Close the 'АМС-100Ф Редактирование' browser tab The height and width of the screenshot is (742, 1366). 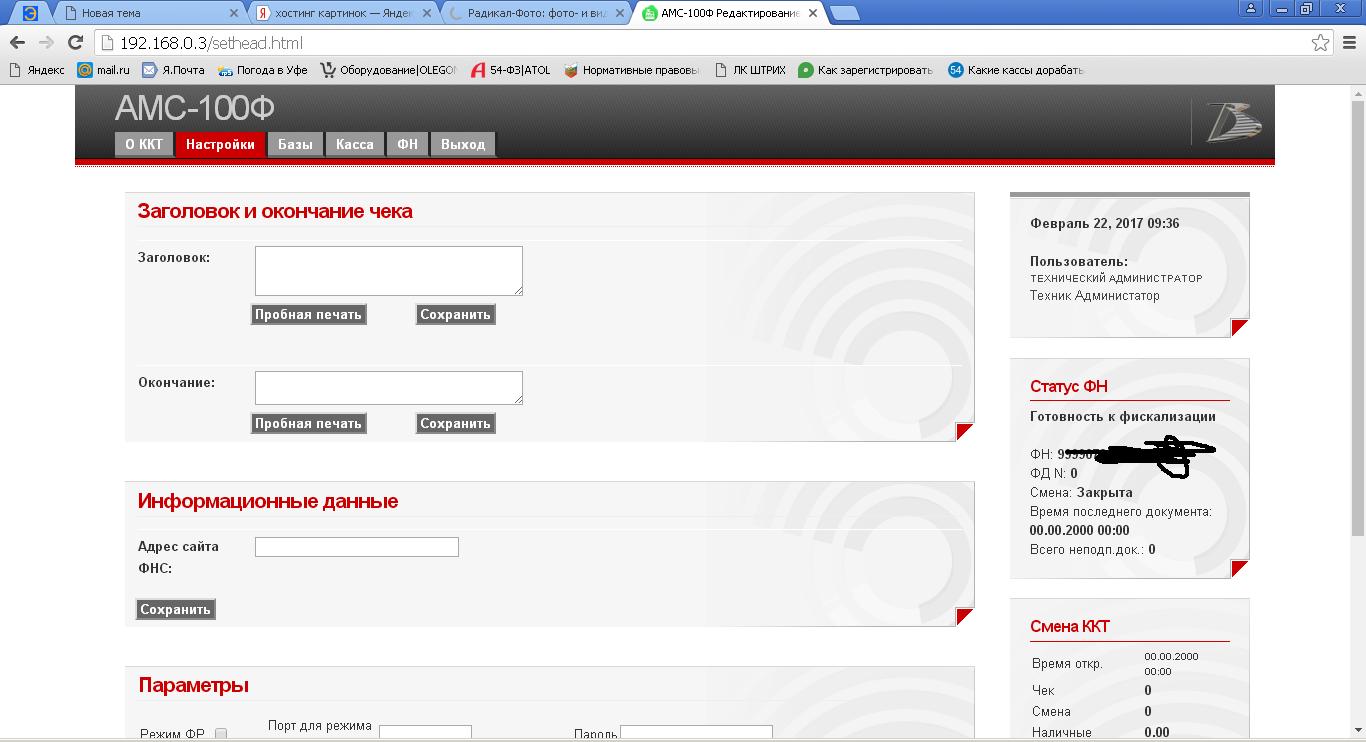pyautogui.click(x=812, y=13)
